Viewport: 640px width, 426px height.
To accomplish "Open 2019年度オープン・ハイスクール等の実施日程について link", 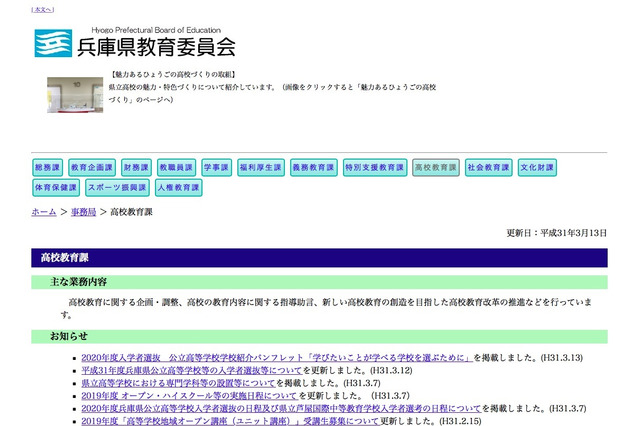I will (189, 396).
